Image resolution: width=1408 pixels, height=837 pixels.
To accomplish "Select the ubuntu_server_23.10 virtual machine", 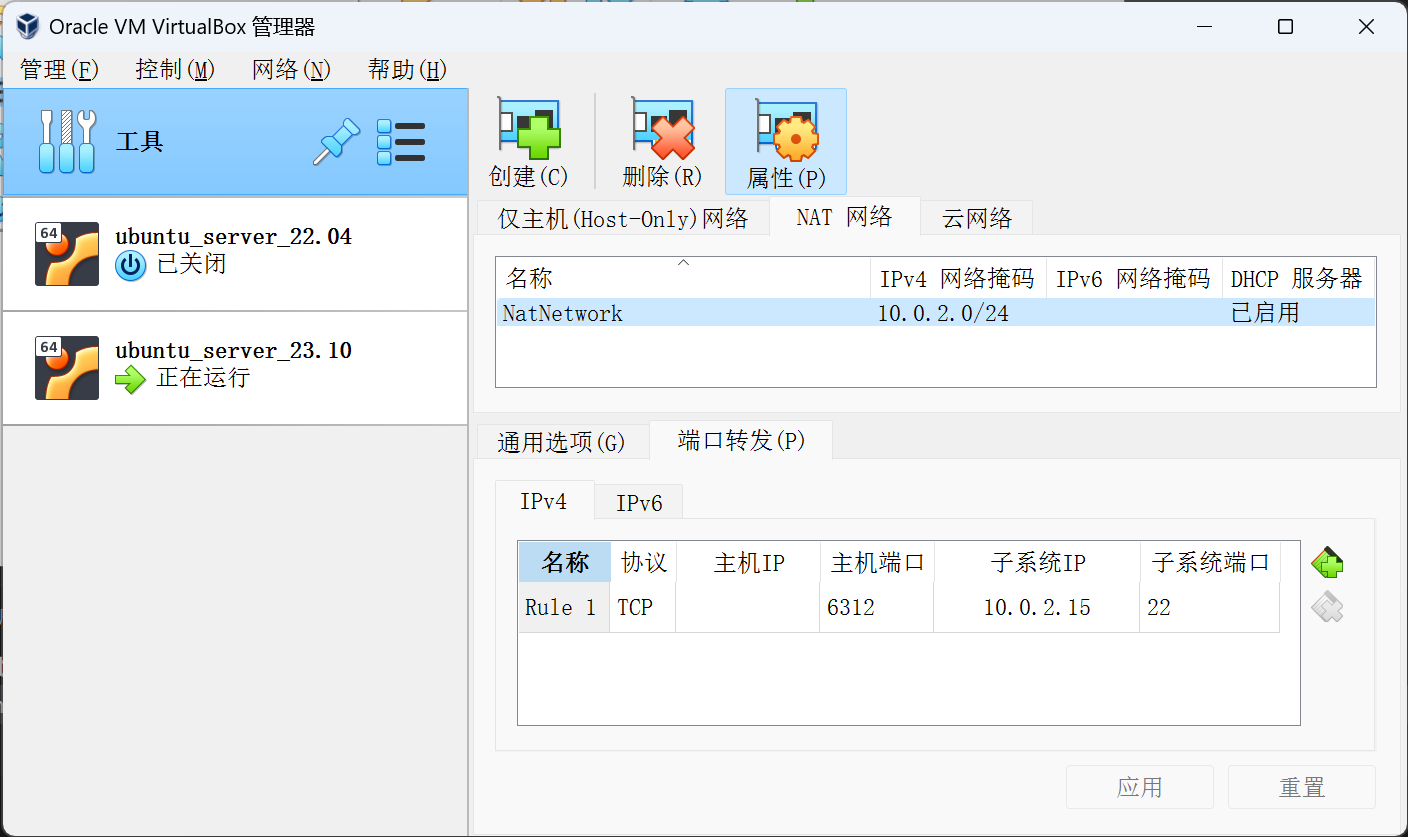I will tap(235, 368).
